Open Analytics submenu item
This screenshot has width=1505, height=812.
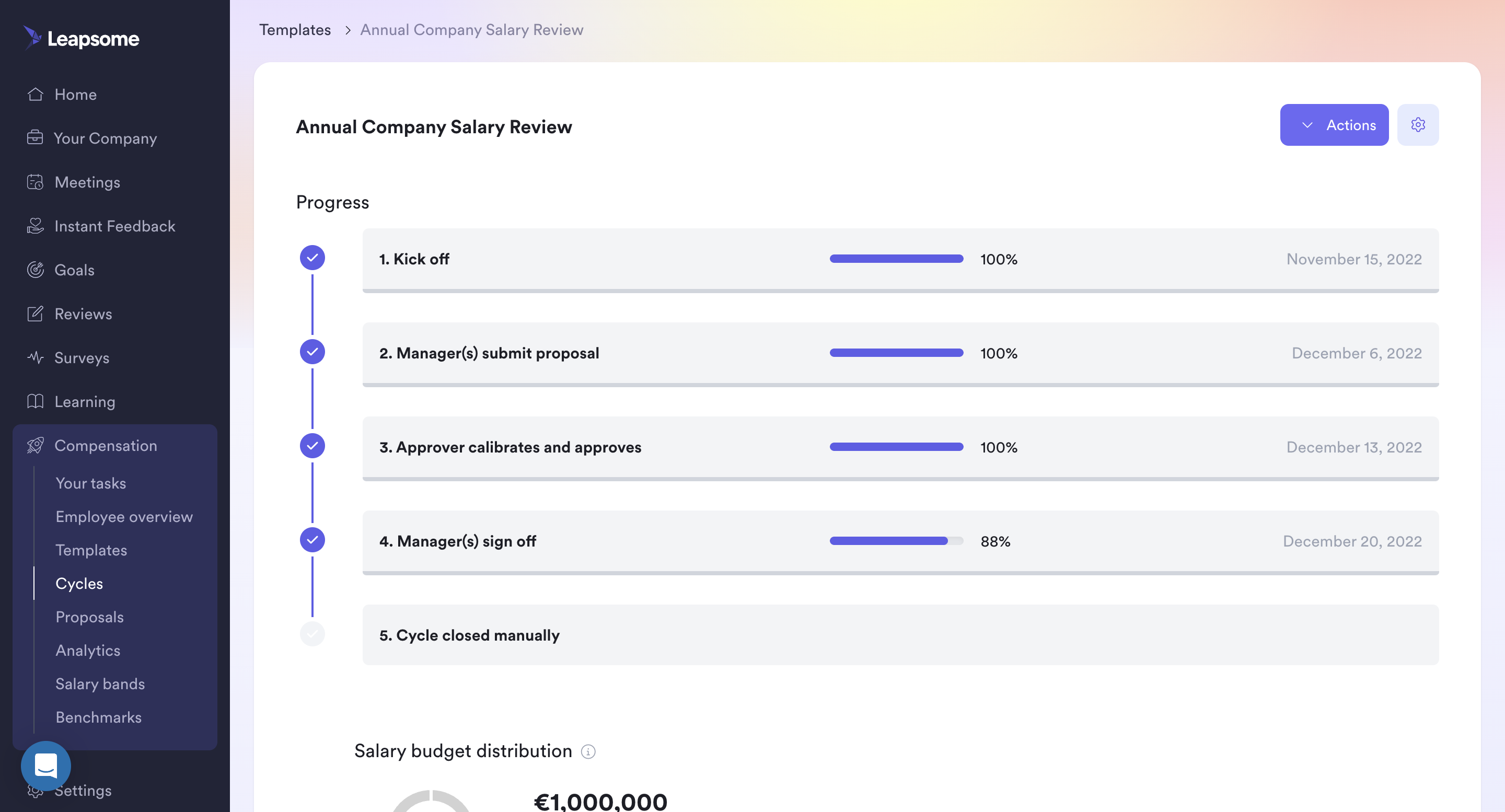tap(88, 649)
